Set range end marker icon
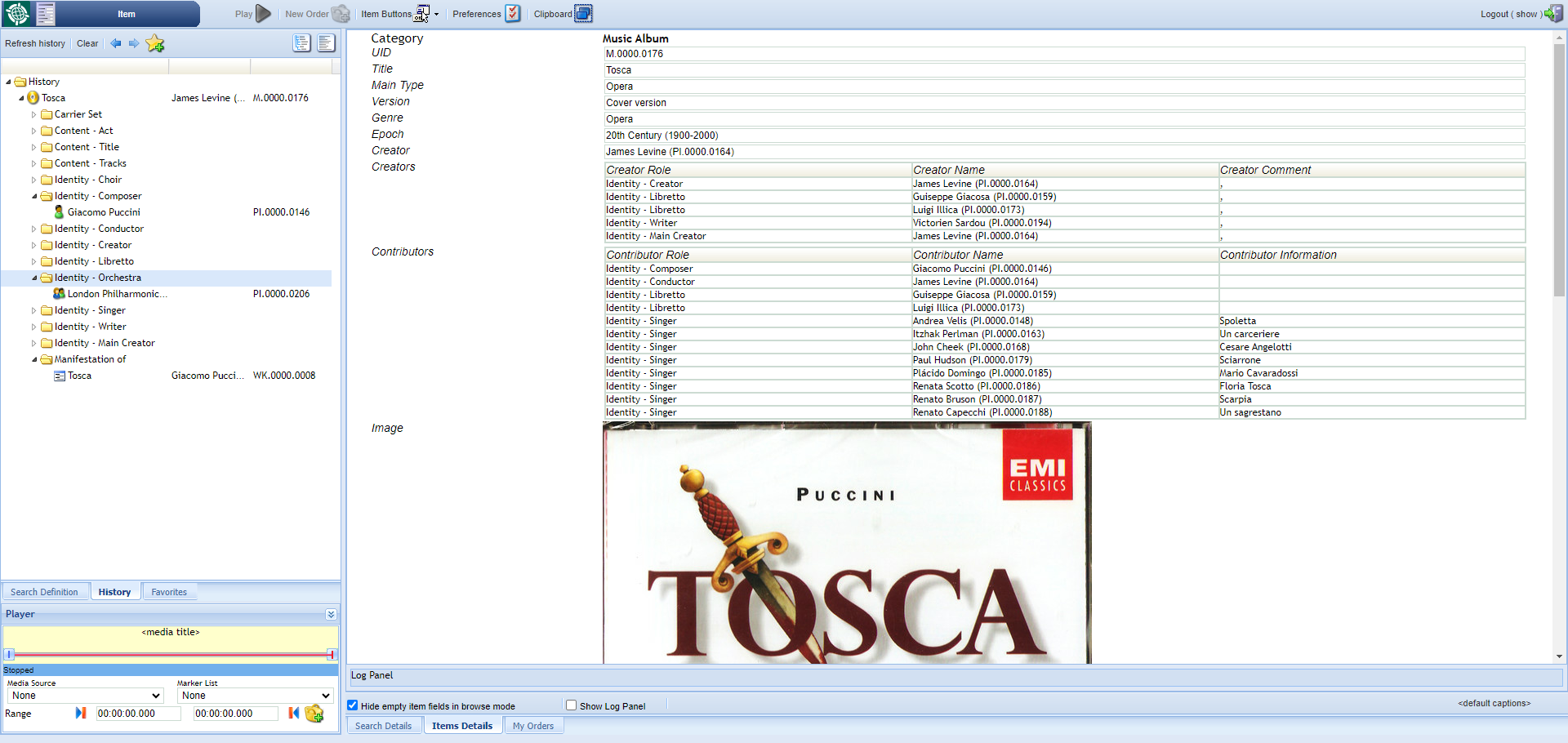 (294, 714)
